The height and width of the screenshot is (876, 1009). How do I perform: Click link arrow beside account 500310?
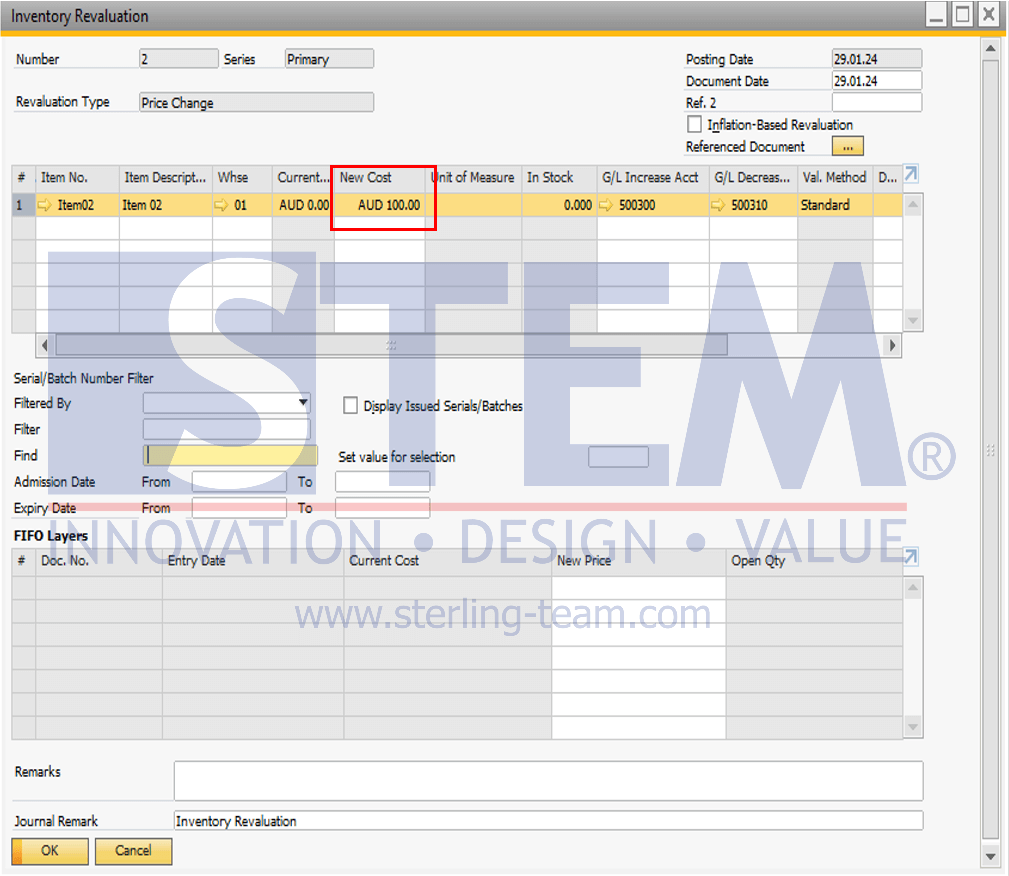point(718,205)
